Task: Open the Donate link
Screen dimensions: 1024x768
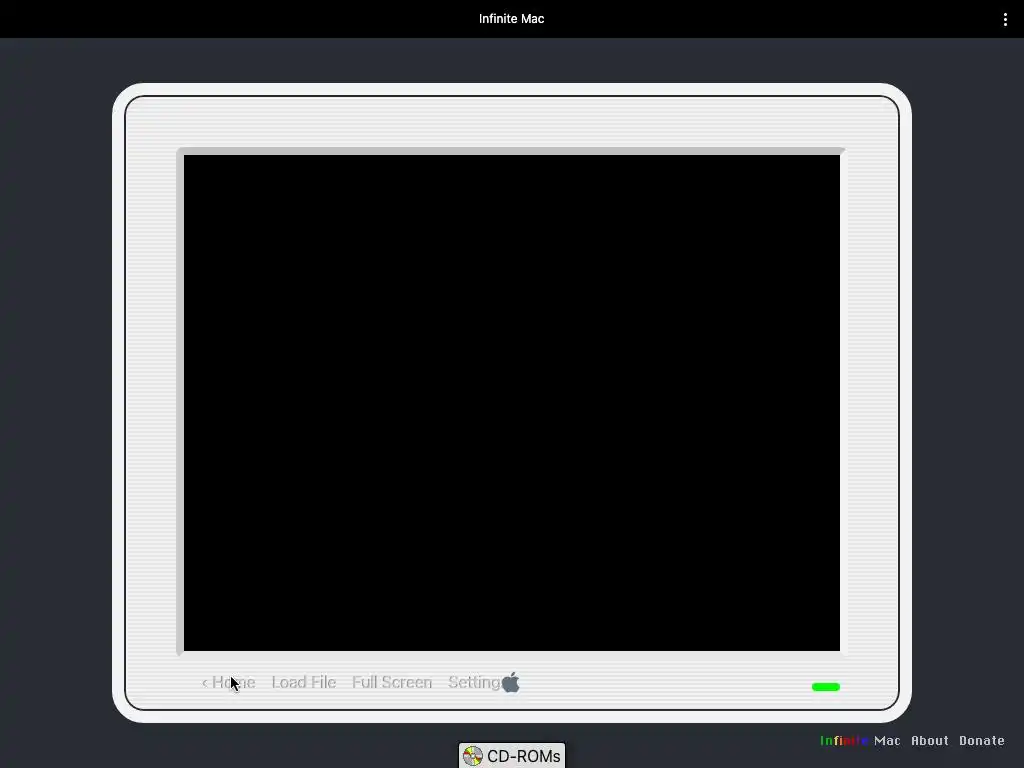Action: 982,741
